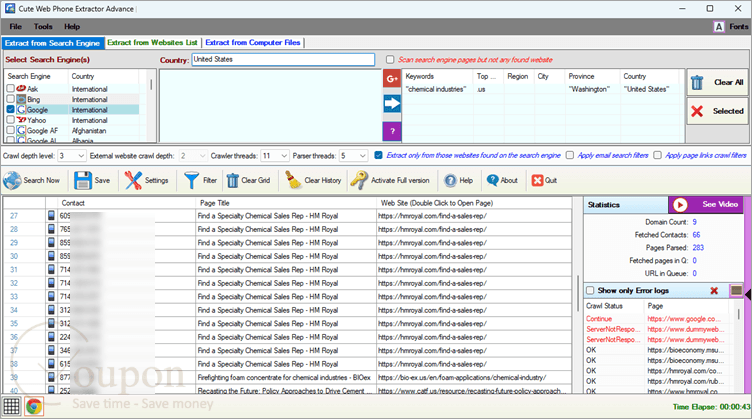
Task: Enable Apply page links crawl filters checkbox
Action: tap(658, 155)
